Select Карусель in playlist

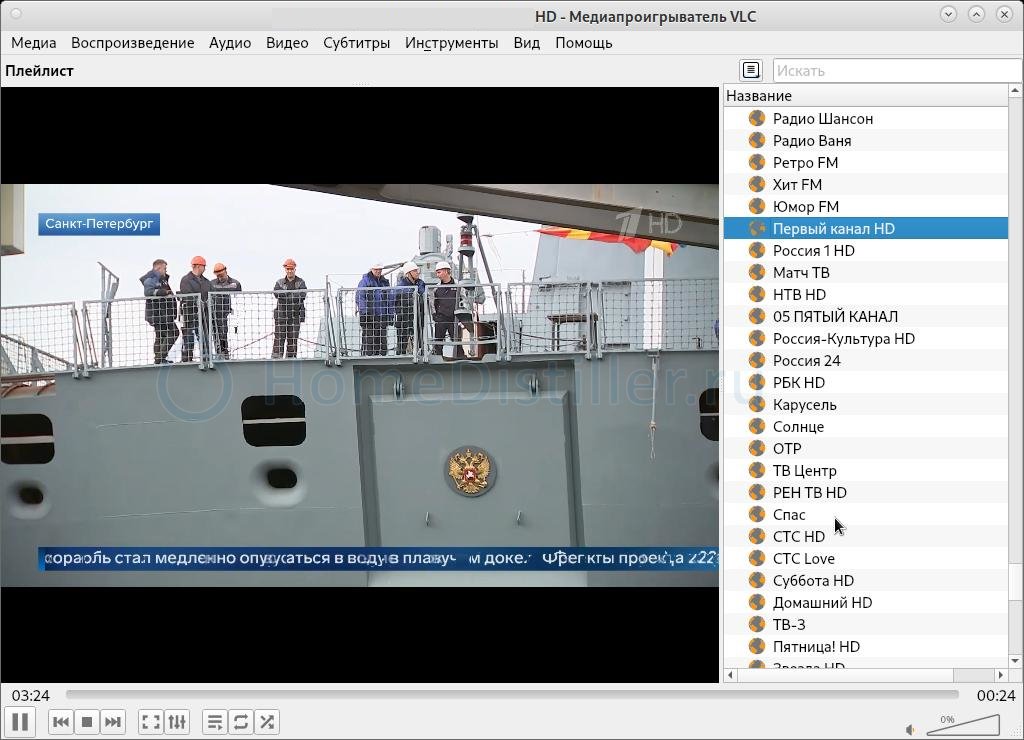point(866,404)
